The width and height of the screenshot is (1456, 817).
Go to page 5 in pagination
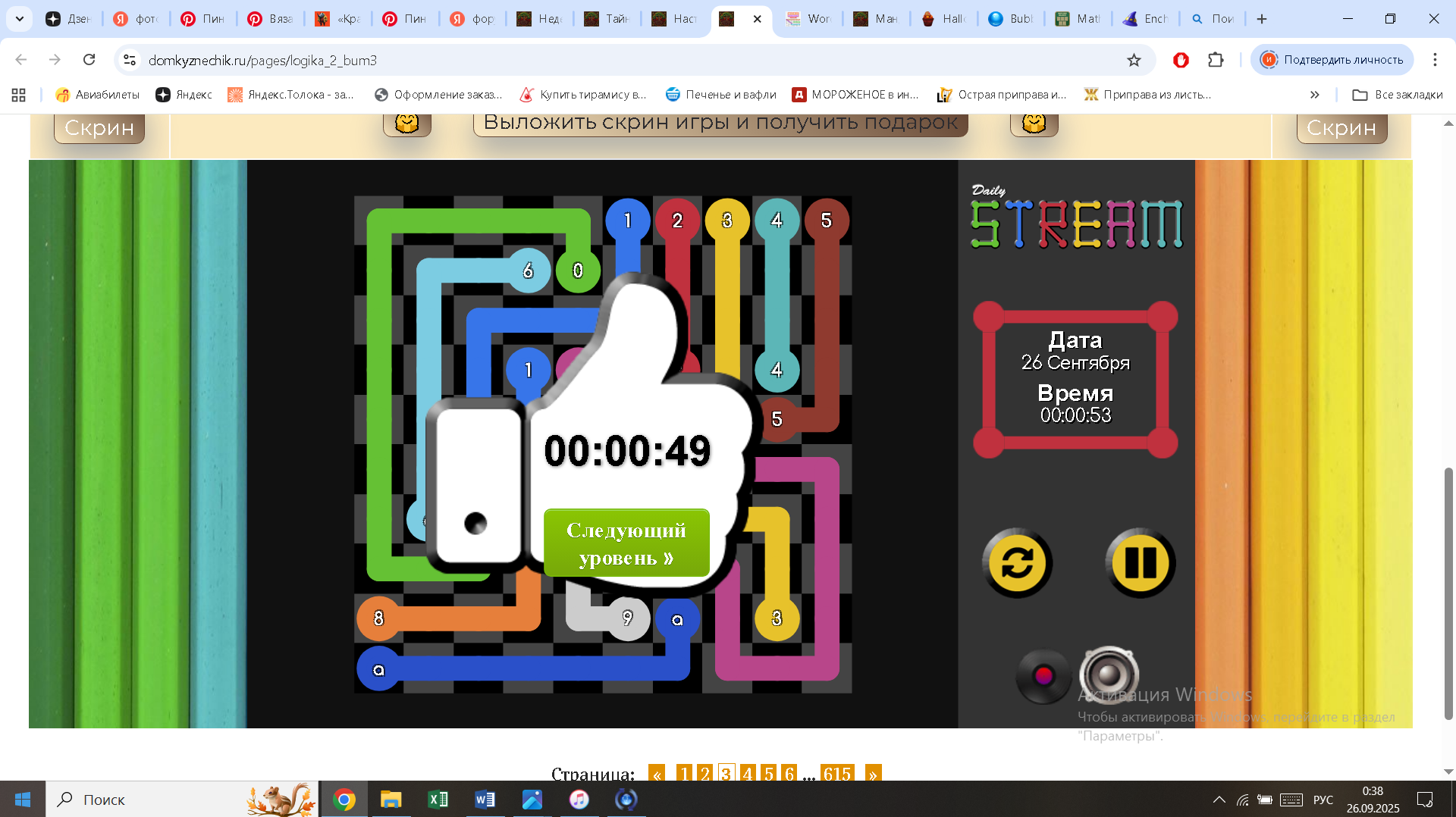(769, 773)
